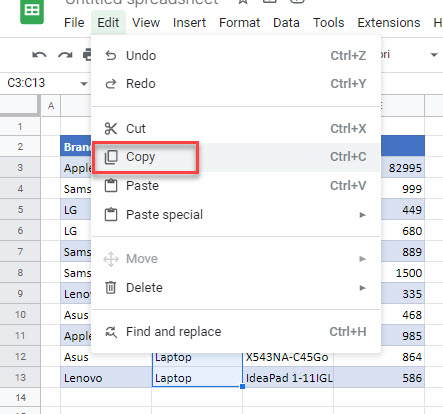Select row 2 header

point(20,146)
